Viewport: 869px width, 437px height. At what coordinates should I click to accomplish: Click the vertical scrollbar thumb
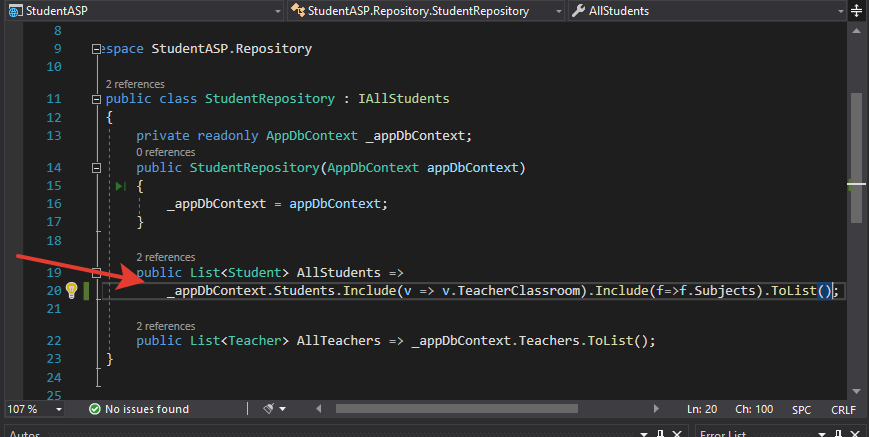click(856, 158)
